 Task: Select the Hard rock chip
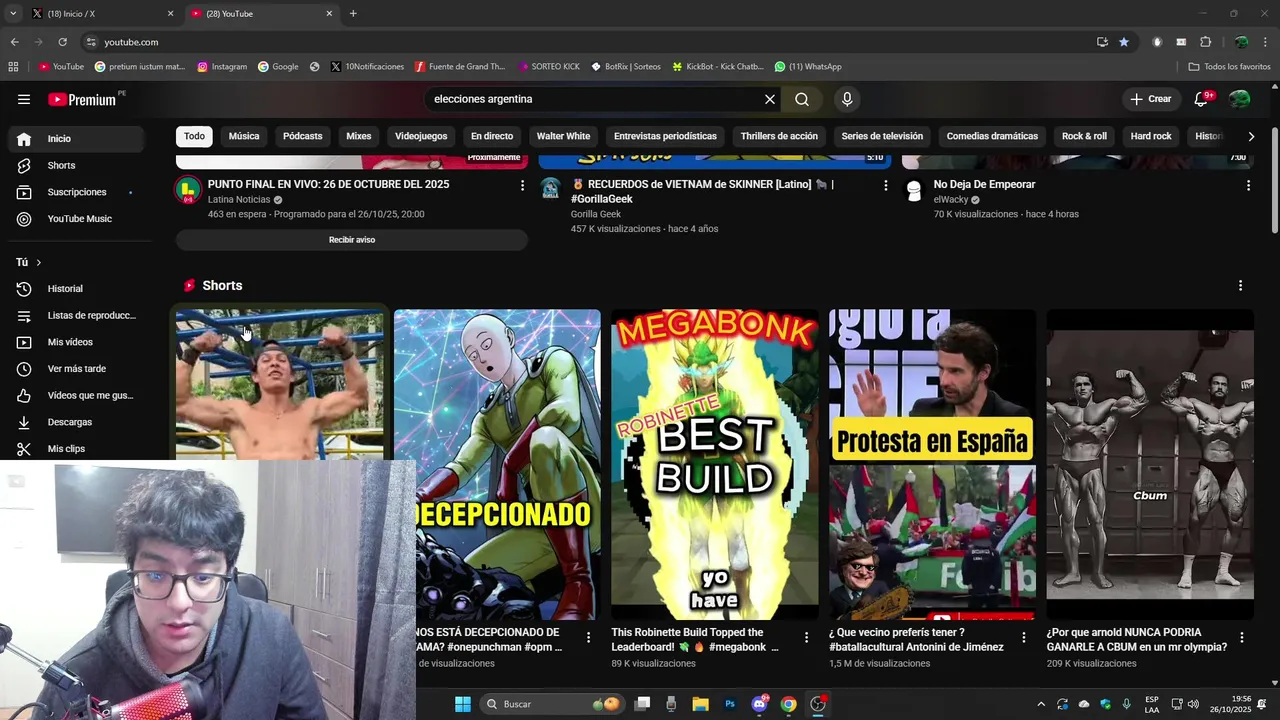coord(1151,136)
